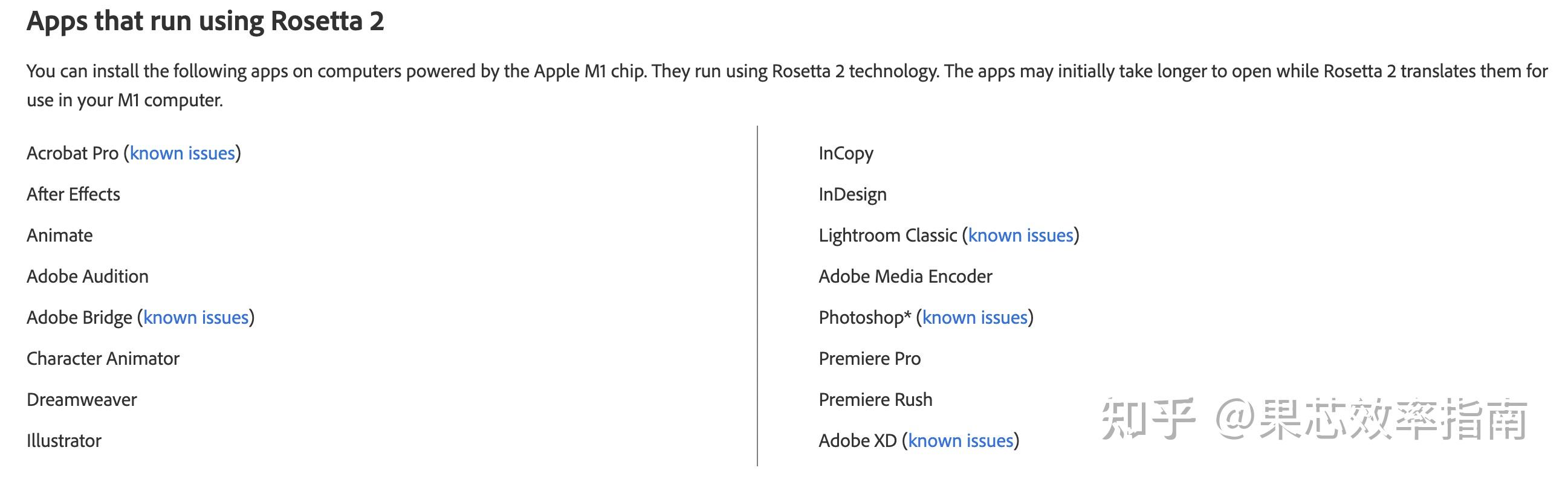Click the InDesign list entry
Screen dimensions: 1568x482
pyautogui.click(x=852, y=194)
